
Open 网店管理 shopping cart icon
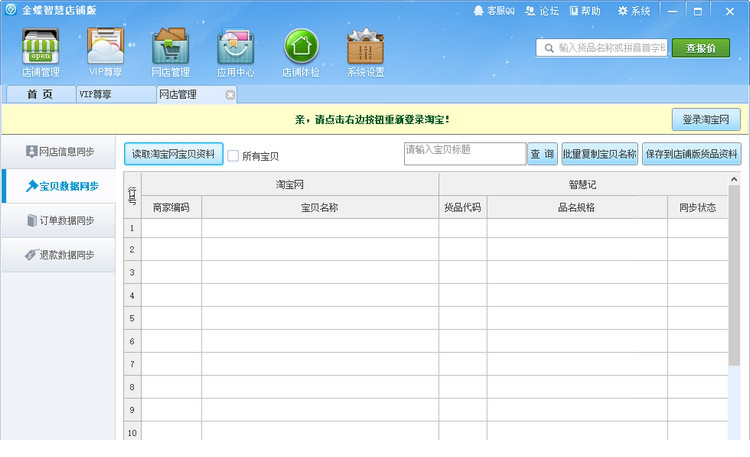[x=171, y=49]
